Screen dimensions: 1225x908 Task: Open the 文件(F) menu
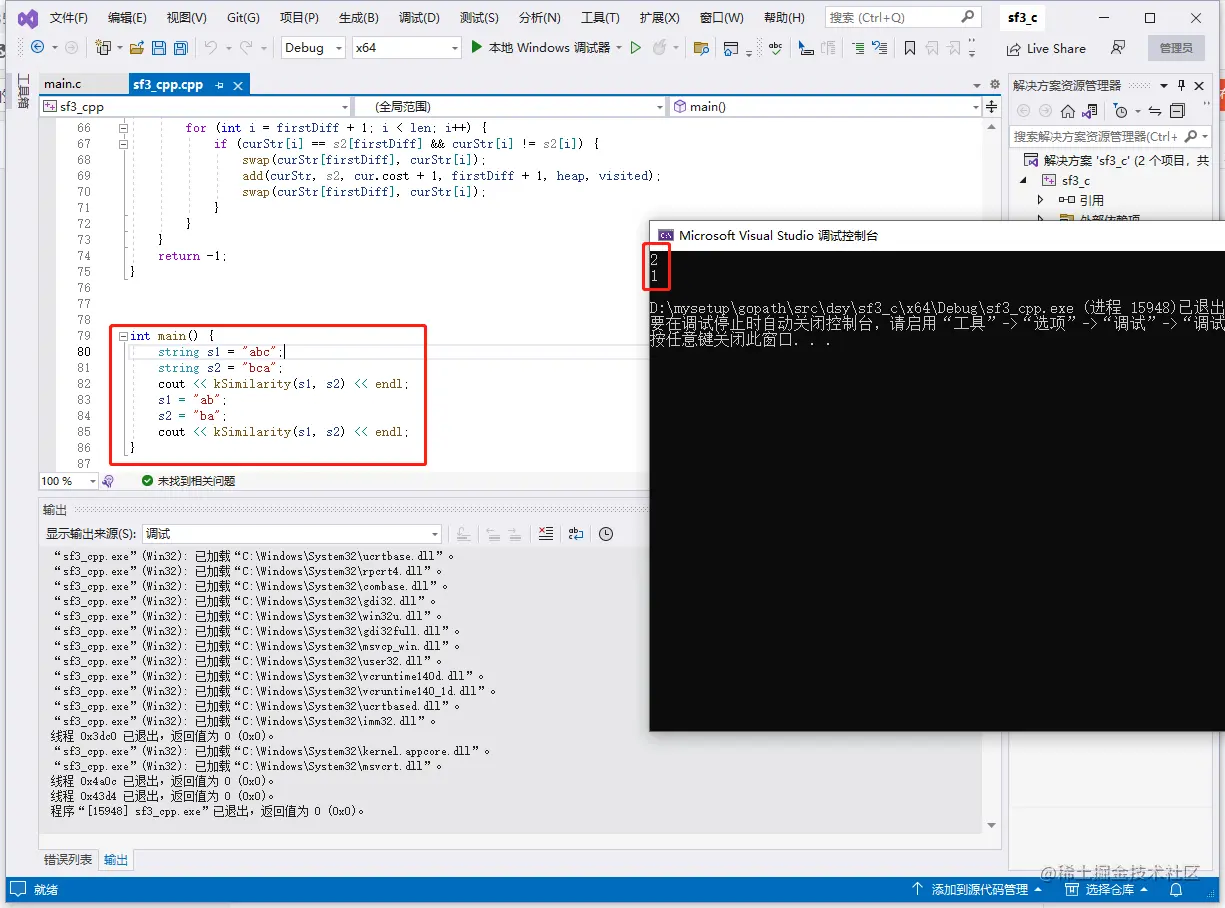69,18
